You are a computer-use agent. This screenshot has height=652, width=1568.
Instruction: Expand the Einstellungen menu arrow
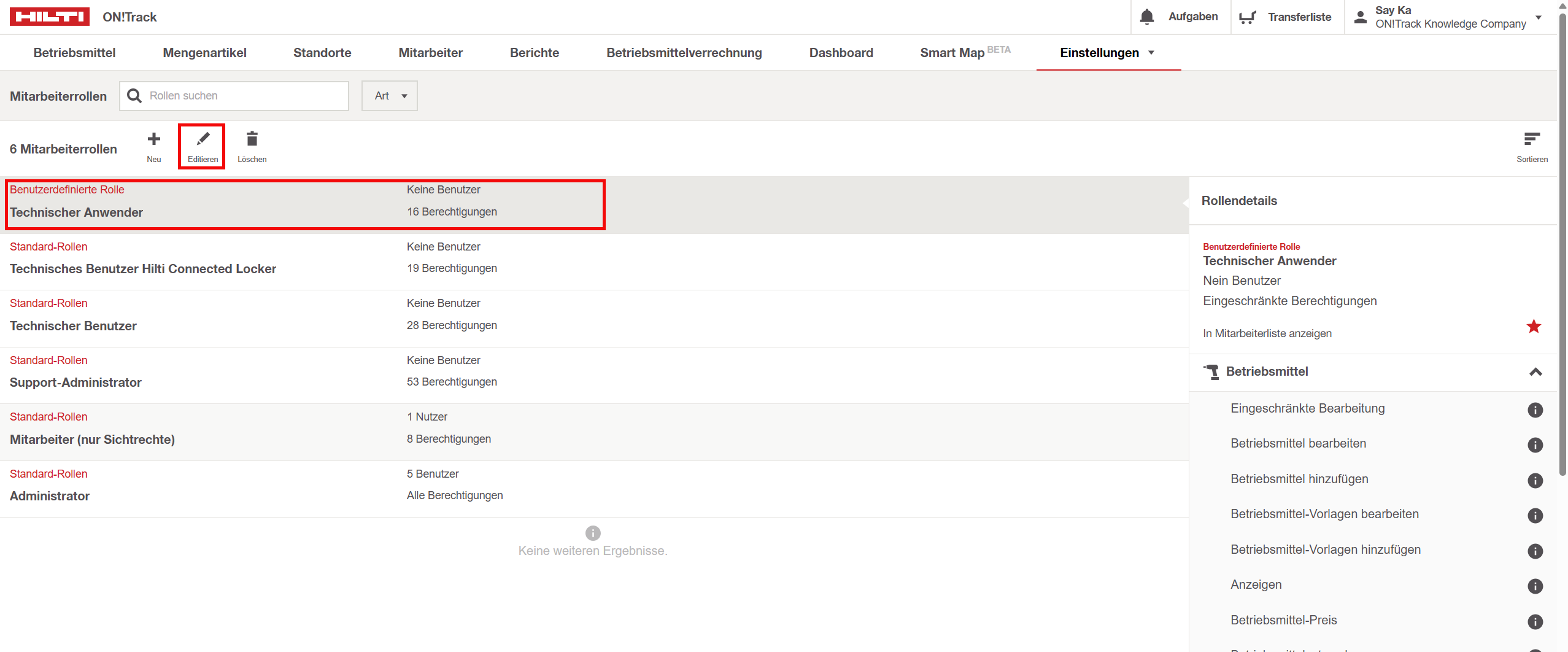[x=1151, y=53]
